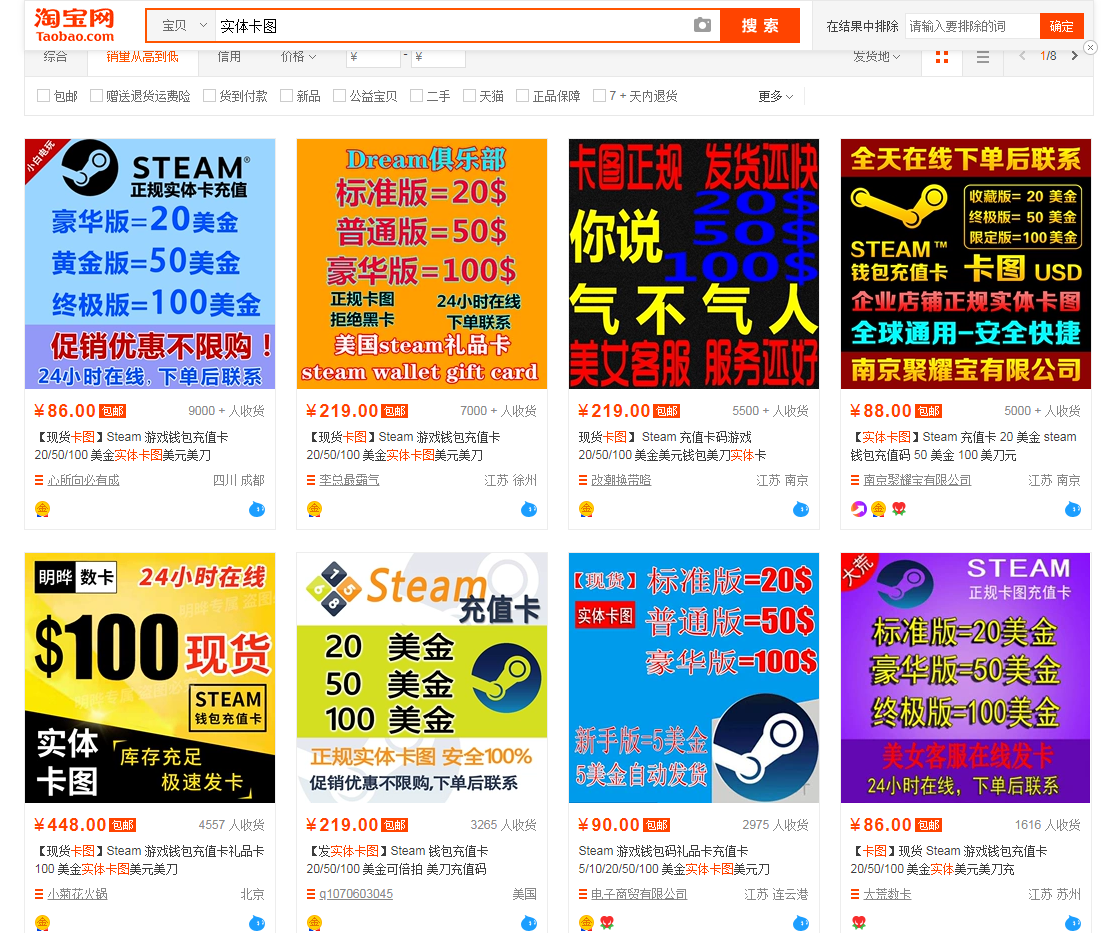
Task: Click shop menu icon beside 小菊花火锅
Action: (39, 894)
